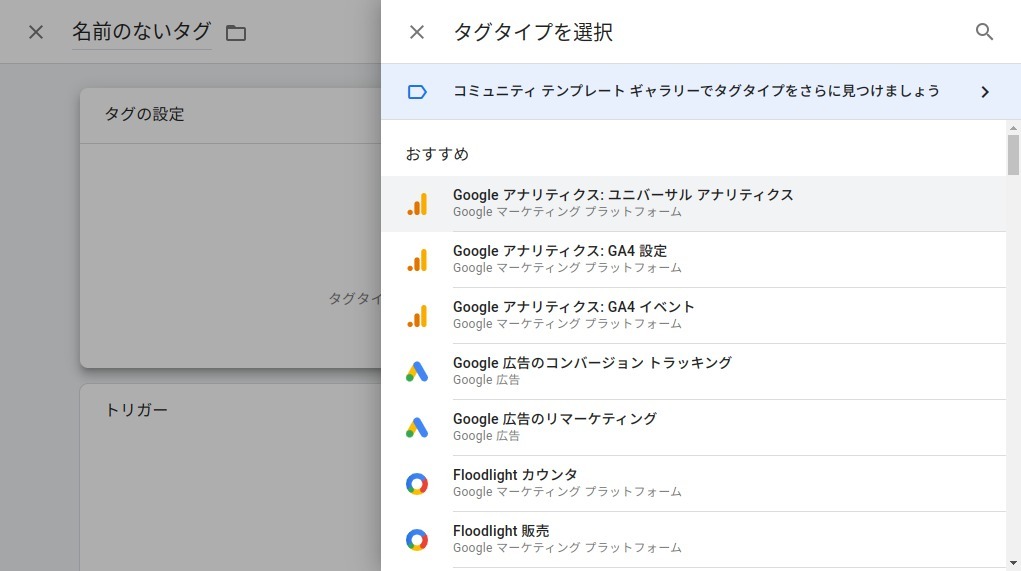Close the タグタイプを選択 panel with X
Viewport: 1021px width, 571px height.
coord(417,32)
